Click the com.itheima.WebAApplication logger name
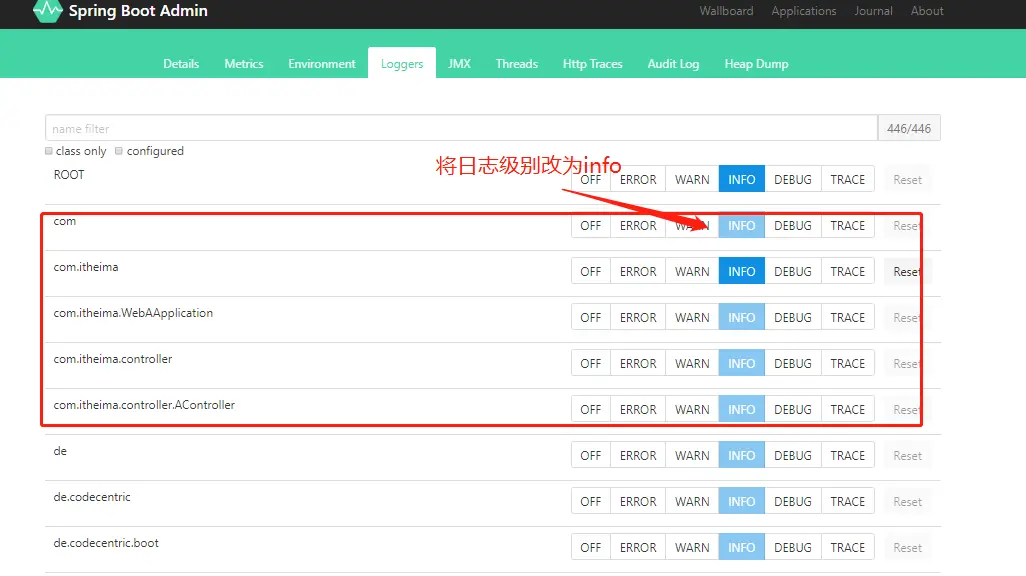Image resolution: width=1026 pixels, height=576 pixels. (x=133, y=313)
